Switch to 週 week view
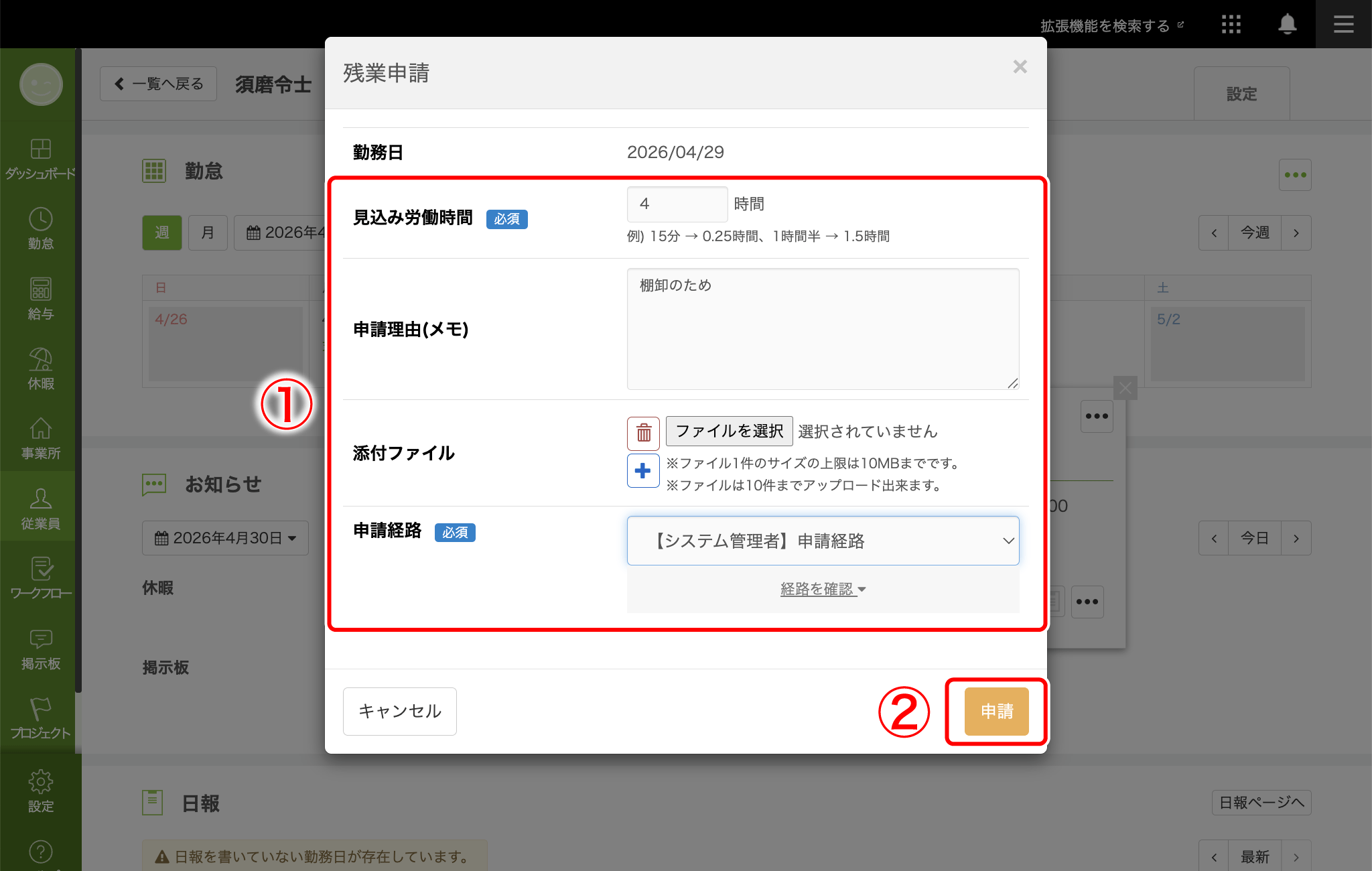The width and height of the screenshot is (1372, 871). pyautogui.click(x=162, y=233)
